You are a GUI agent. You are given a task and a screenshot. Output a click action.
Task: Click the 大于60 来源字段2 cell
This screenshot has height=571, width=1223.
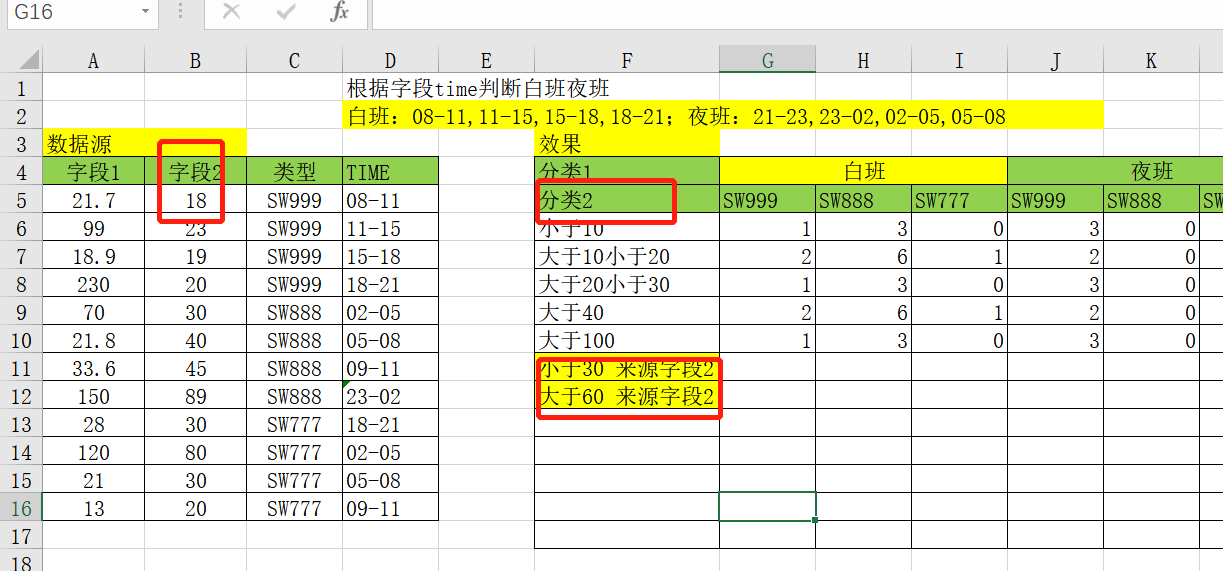pyautogui.click(x=626, y=396)
